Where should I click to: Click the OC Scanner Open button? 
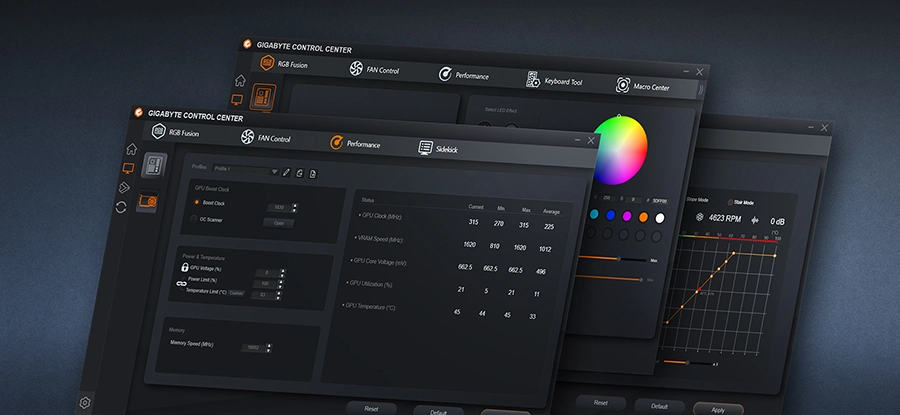(x=278, y=223)
